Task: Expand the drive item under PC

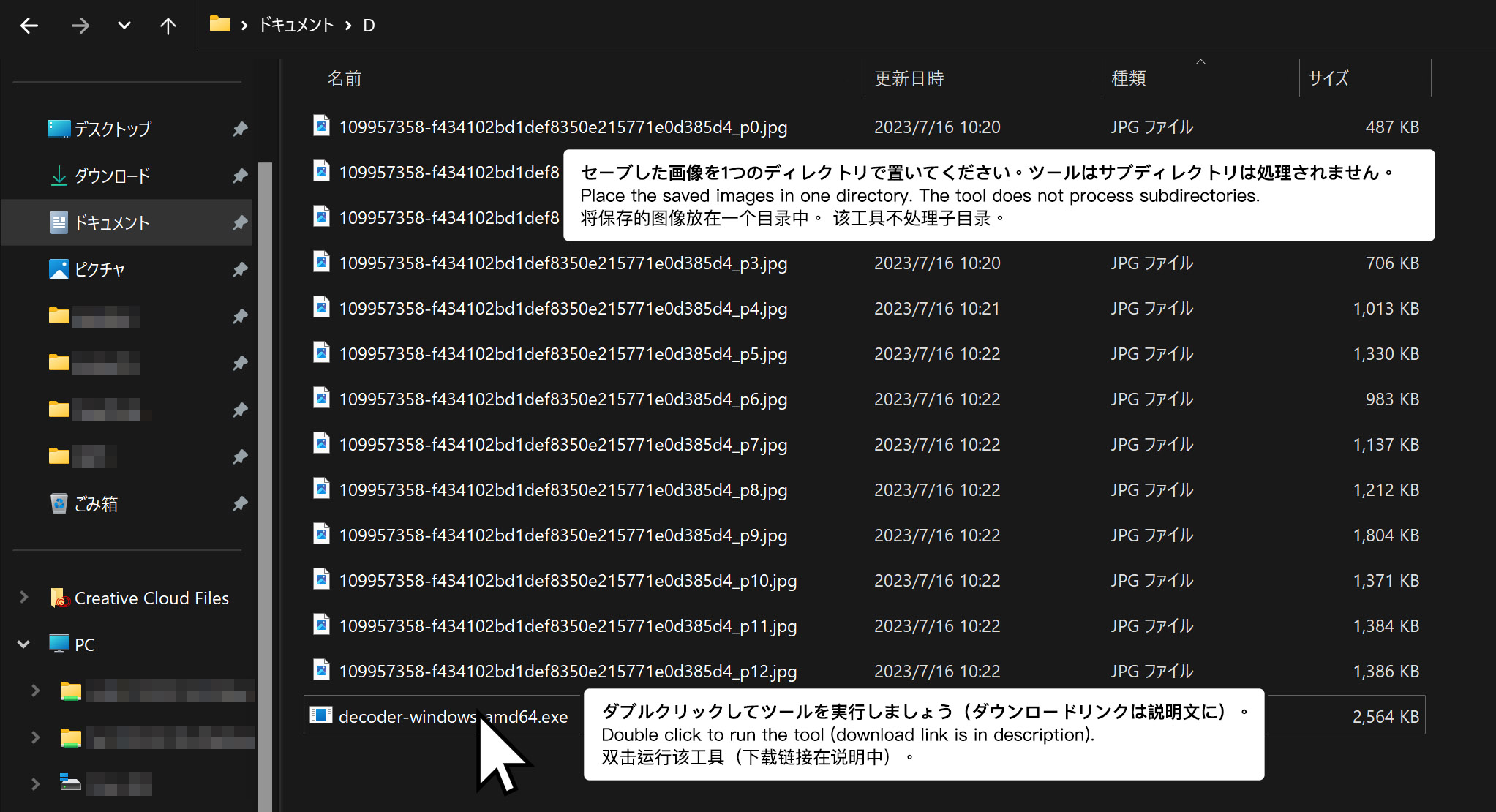Action: 35,783
